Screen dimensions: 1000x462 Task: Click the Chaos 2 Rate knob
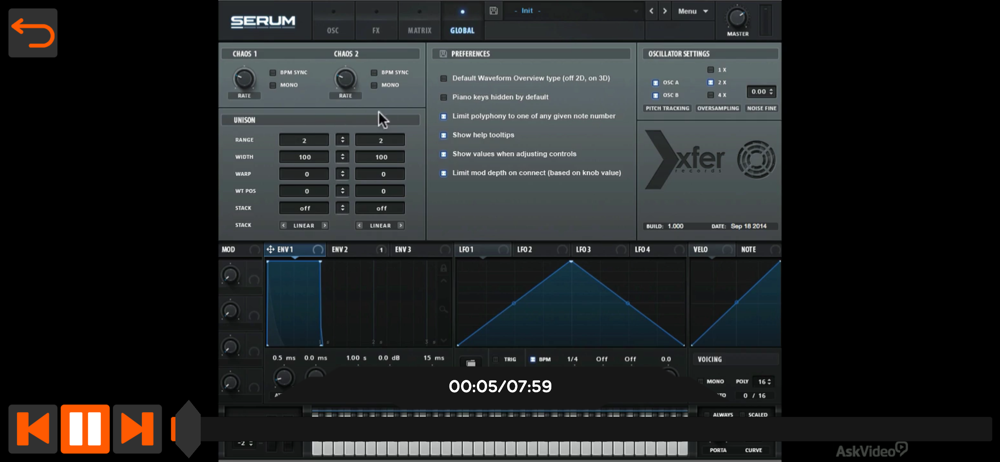345,79
